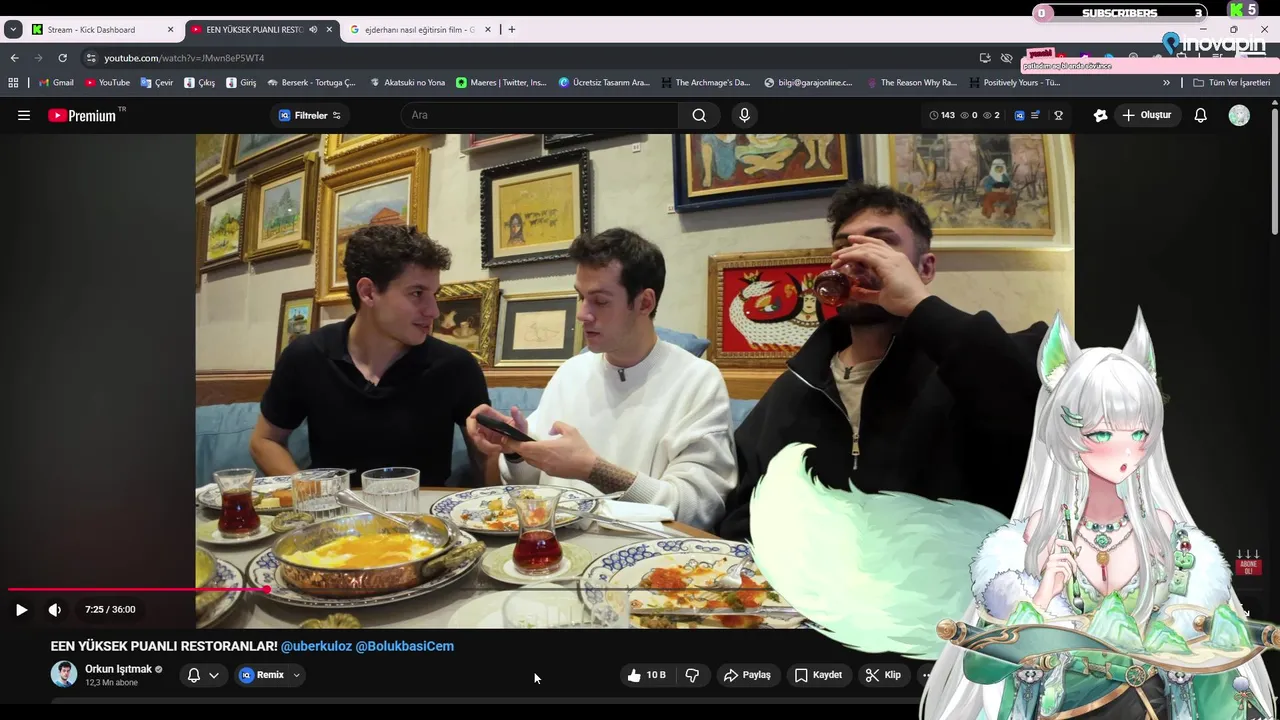Focus the Ara search input field
The height and width of the screenshot is (720, 1280).
[x=540, y=115]
